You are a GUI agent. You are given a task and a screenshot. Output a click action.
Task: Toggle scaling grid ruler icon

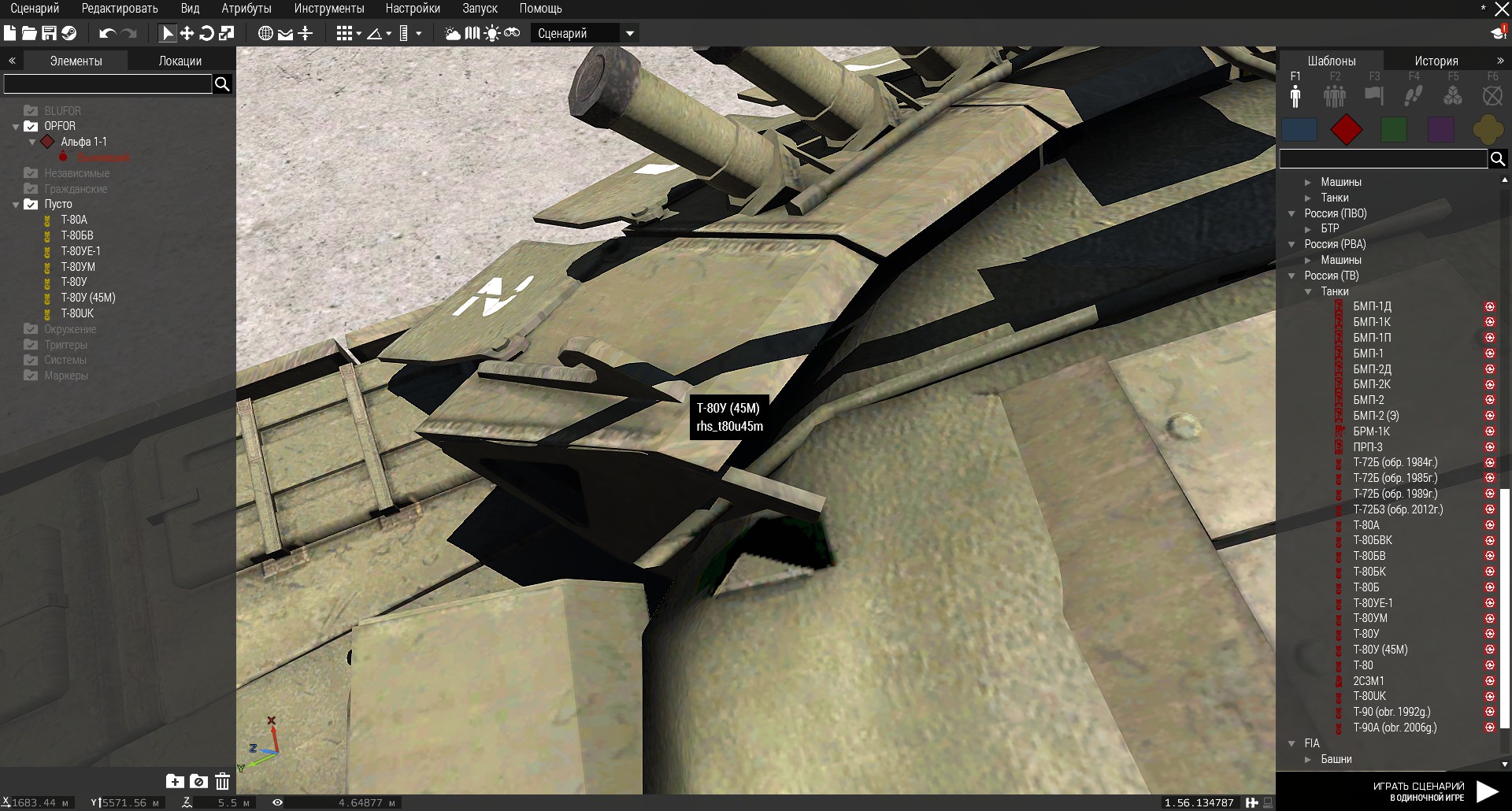pos(404,33)
